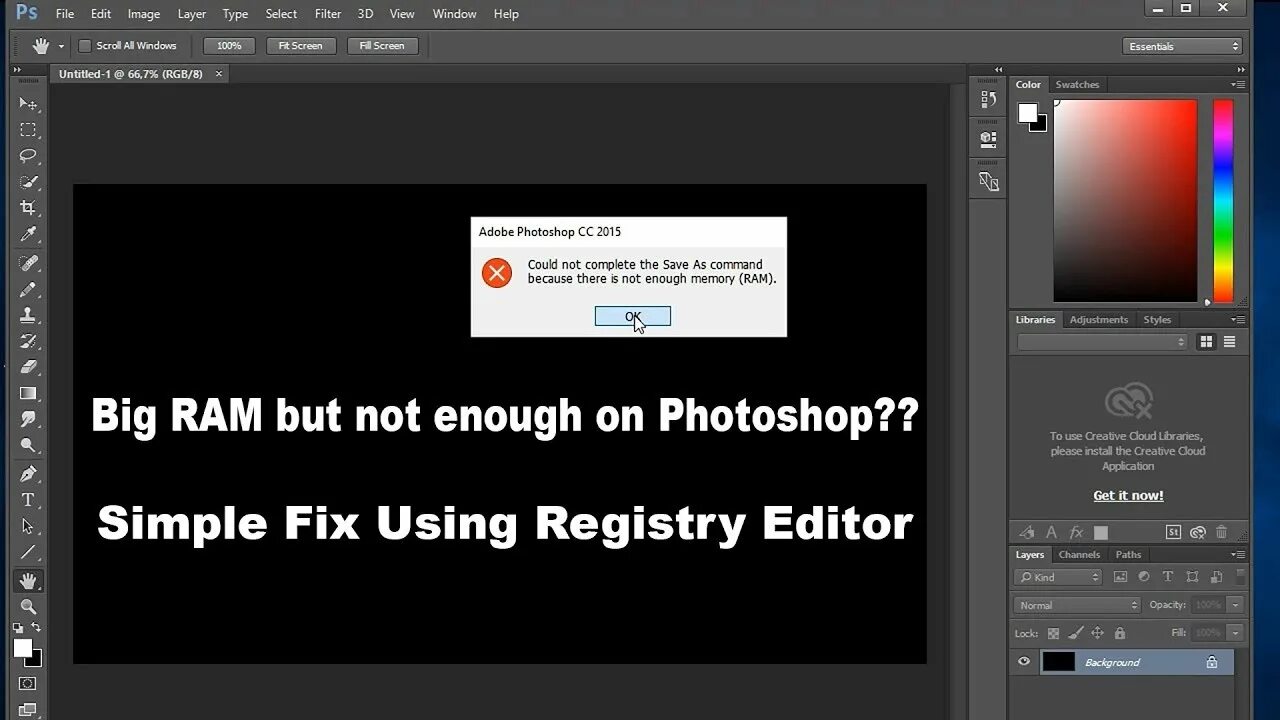Viewport: 1280px width, 720px height.
Task: Select the Clone Stamp tool
Action: point(28,315)
